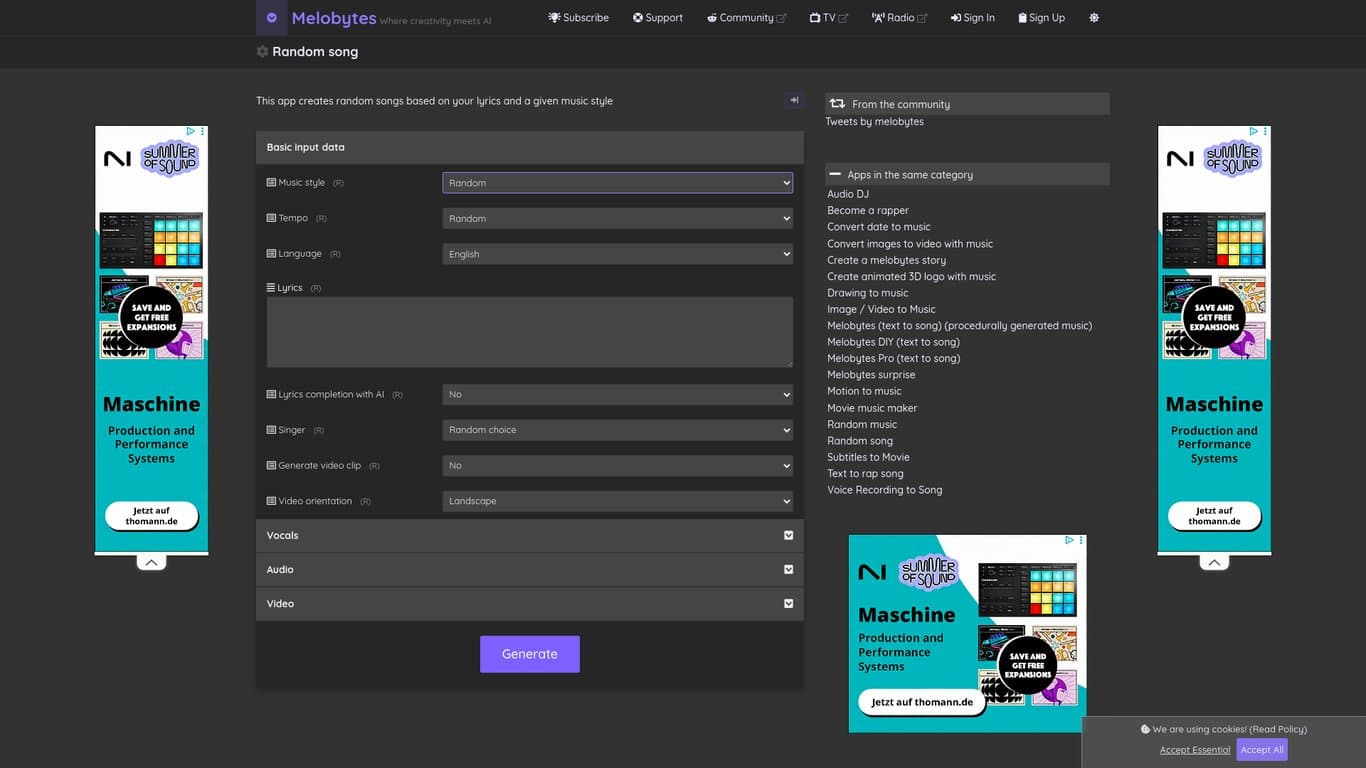Toggle the theme icon in top navigation
The height and width of the screenshot is (768, 1366).
[x=1094, y=18]
